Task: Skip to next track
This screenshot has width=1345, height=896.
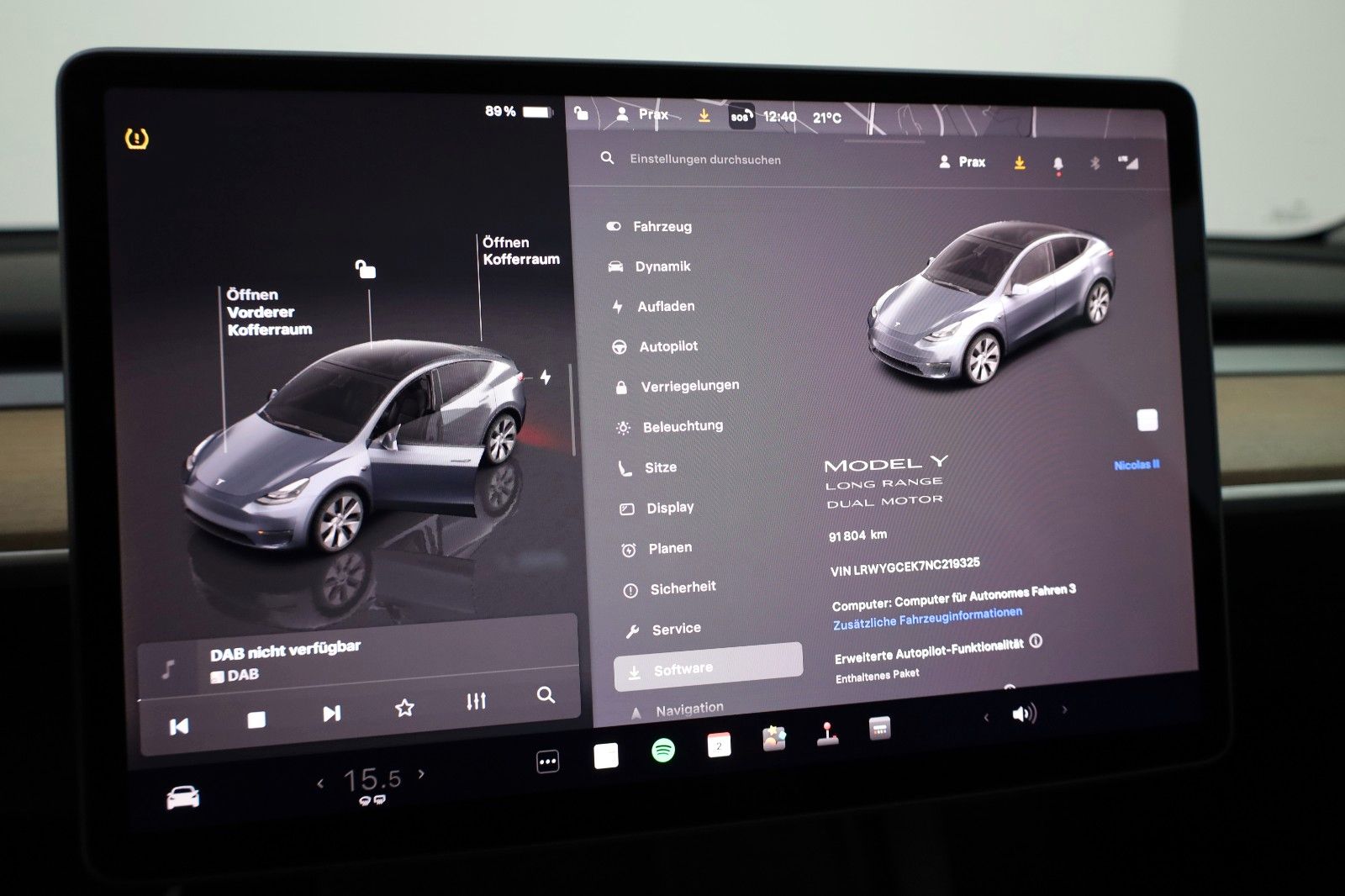Action: point(332,714)
